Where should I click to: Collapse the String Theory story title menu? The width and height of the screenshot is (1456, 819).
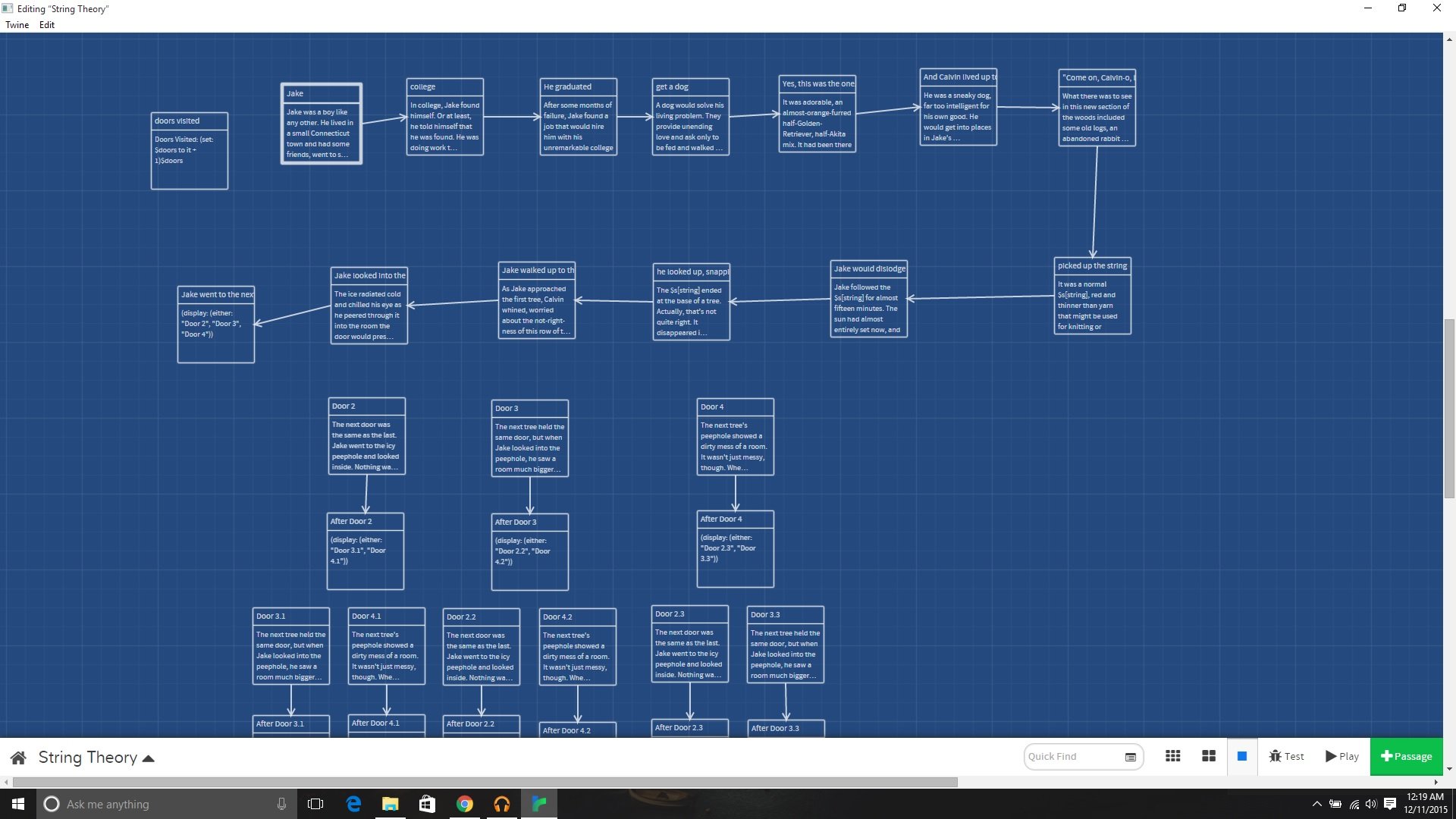click(147, 757)
